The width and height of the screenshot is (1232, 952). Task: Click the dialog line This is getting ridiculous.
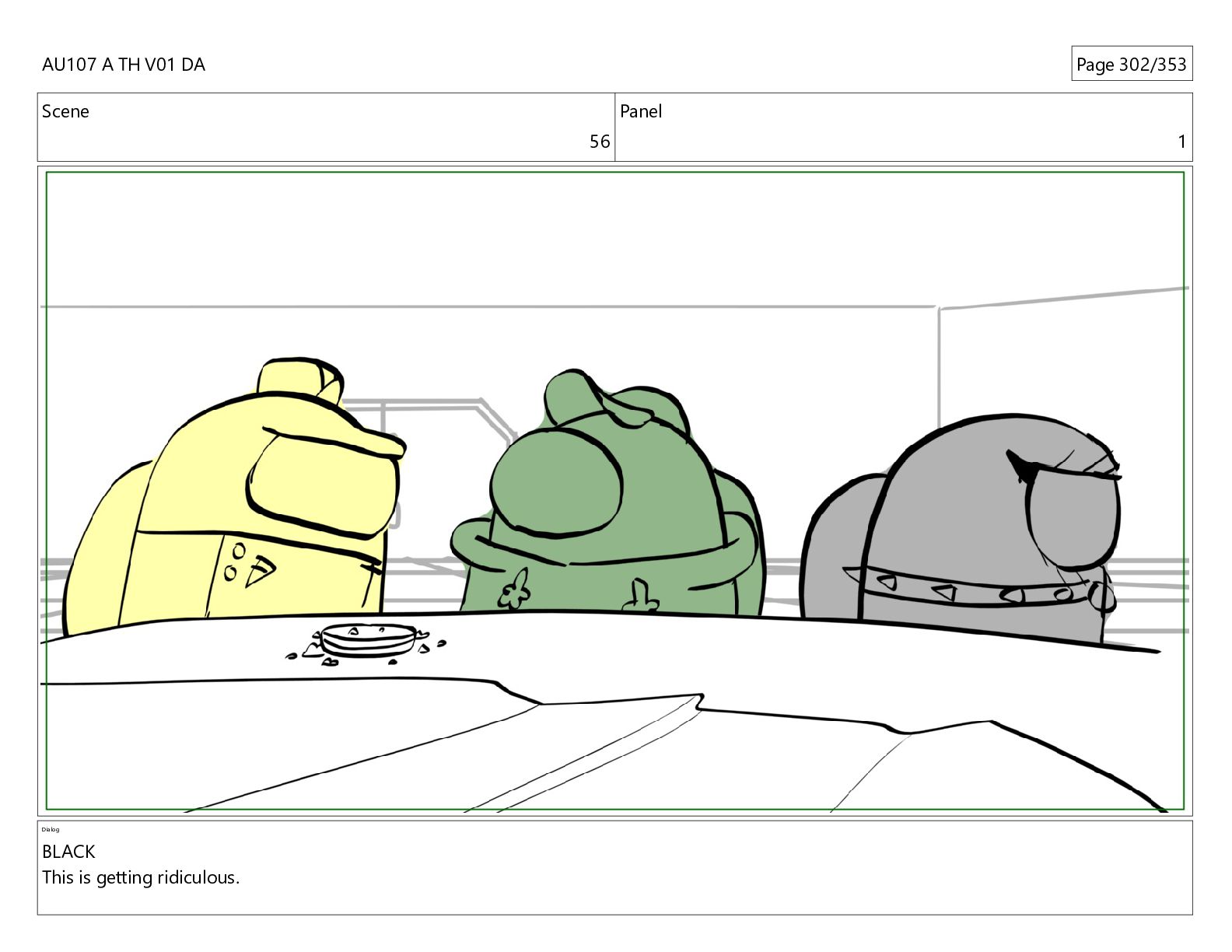[x=141, y=877]
